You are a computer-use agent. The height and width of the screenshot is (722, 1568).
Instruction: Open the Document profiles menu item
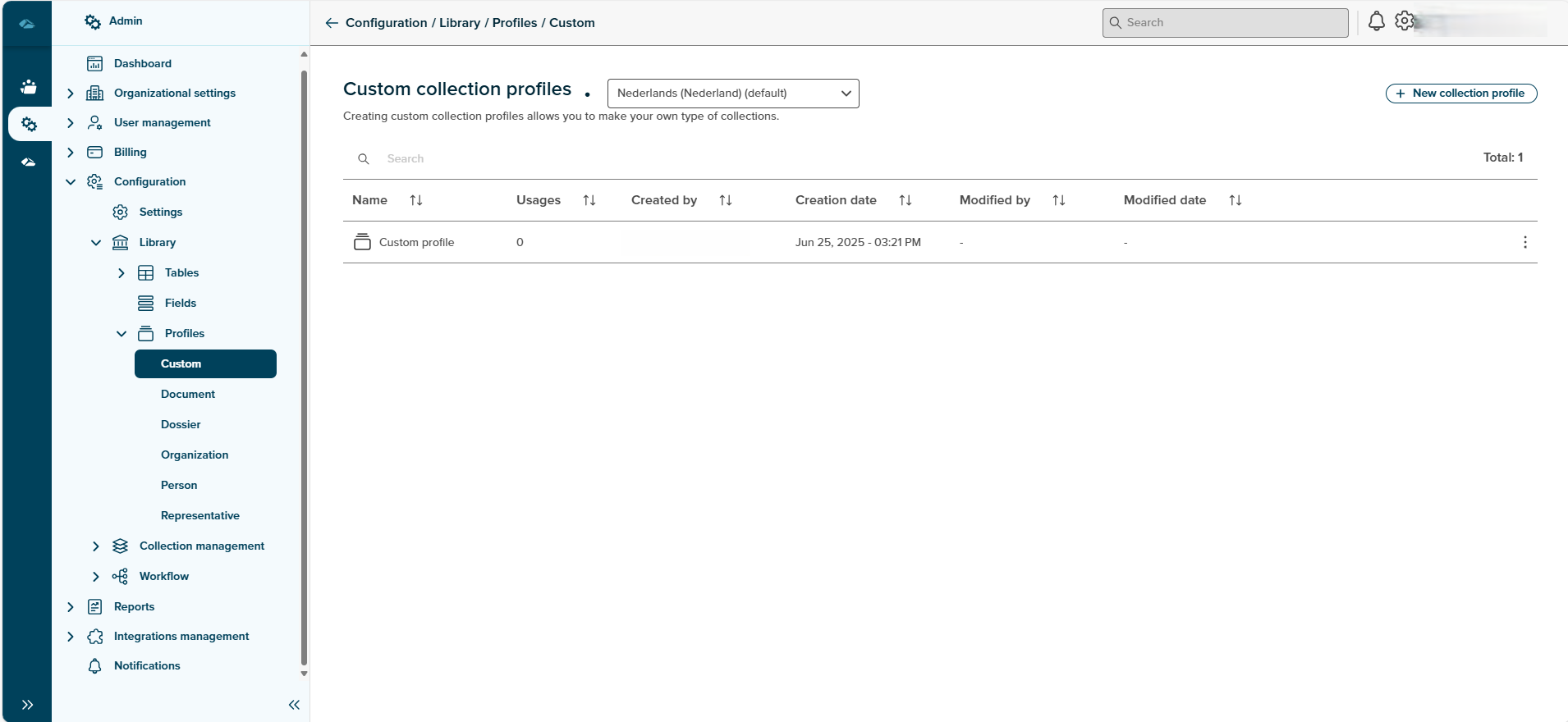(188, 395)
